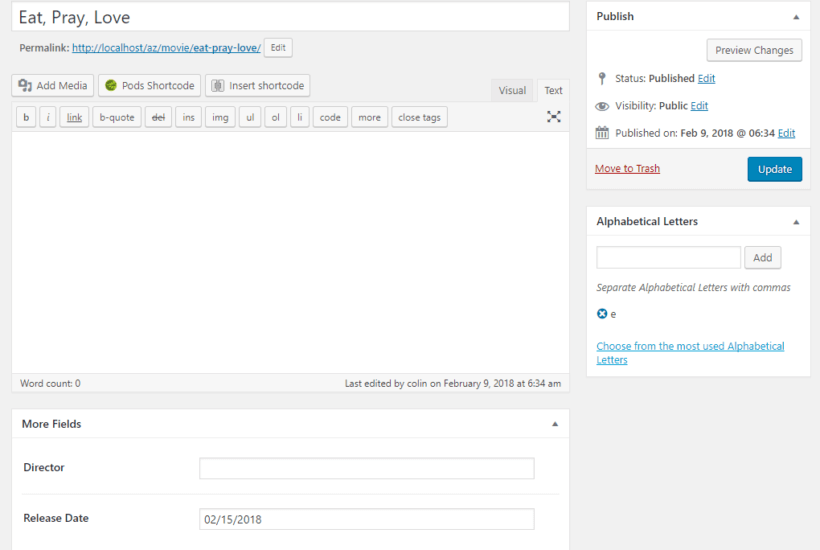Switch to Text editor tab
The image size is (820, 550).
coord(553,90)
